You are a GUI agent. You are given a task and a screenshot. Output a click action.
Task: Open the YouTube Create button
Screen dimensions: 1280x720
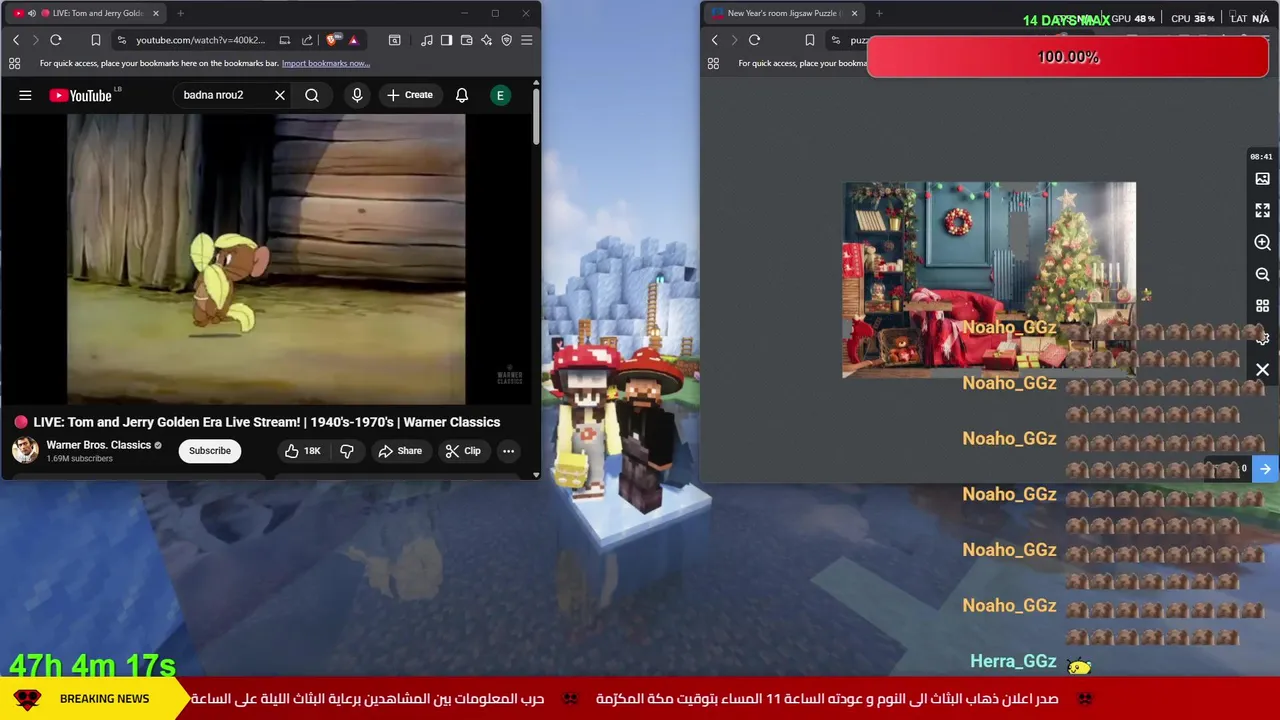pyautogui.click(x=410, y=95)
